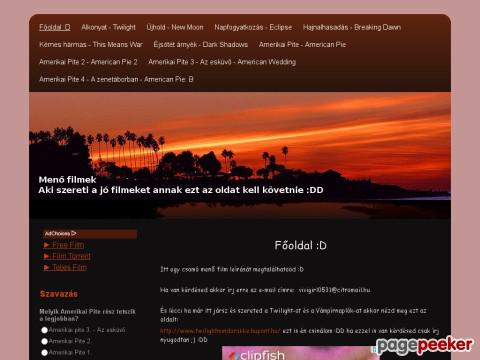Image resolution: width=480 pixels, height=360 pixels.
Task: Click the clipfish logo on video
Action: pyautogui.click(x=257, y=355)
